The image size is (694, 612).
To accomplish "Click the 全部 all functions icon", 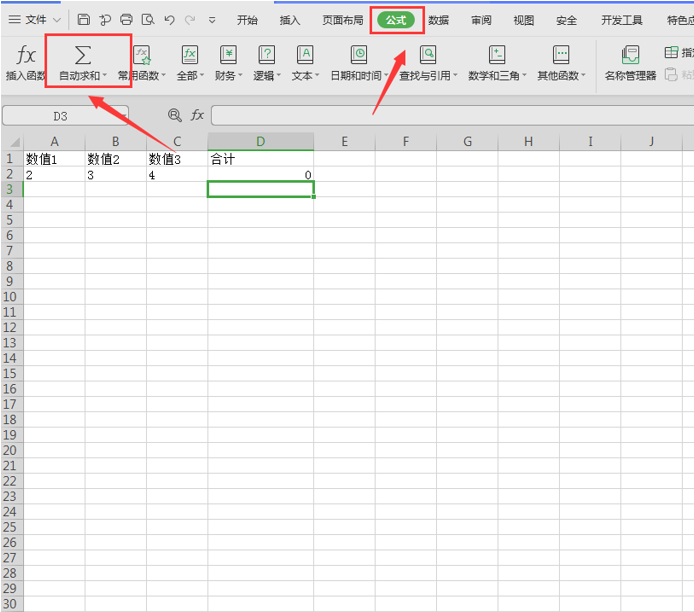I will 190,55.
